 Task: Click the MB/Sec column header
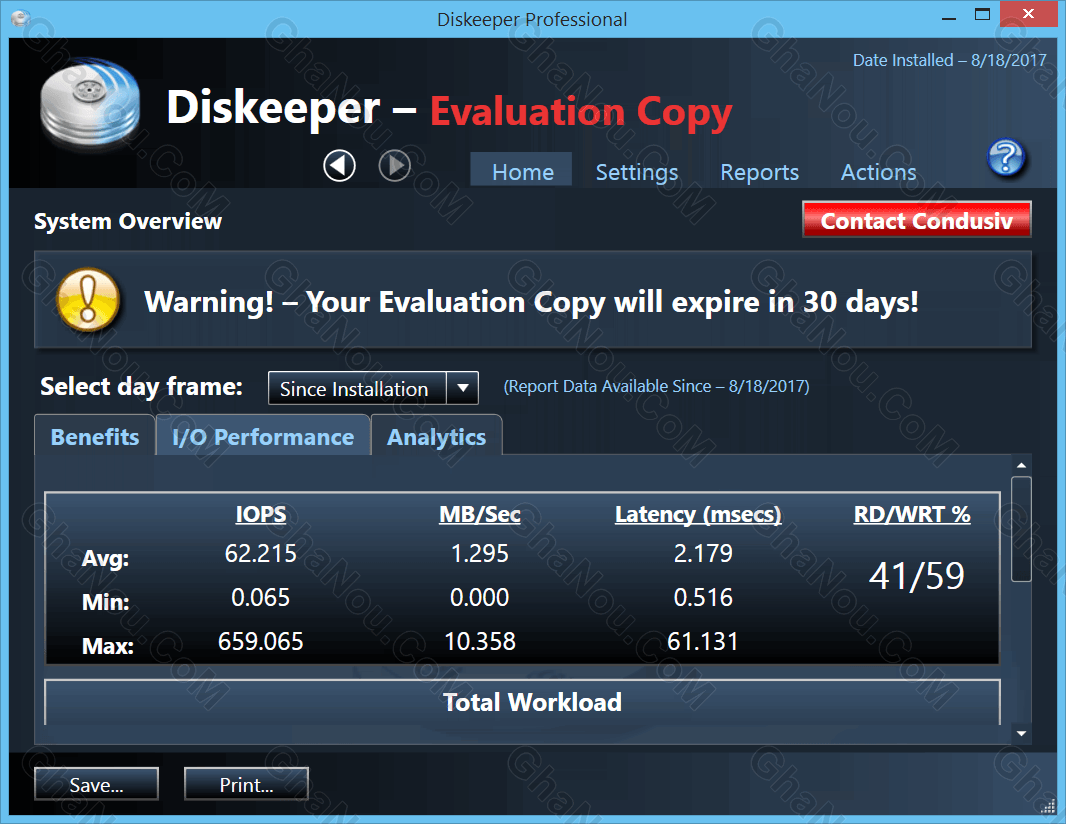tap(479, 514)
